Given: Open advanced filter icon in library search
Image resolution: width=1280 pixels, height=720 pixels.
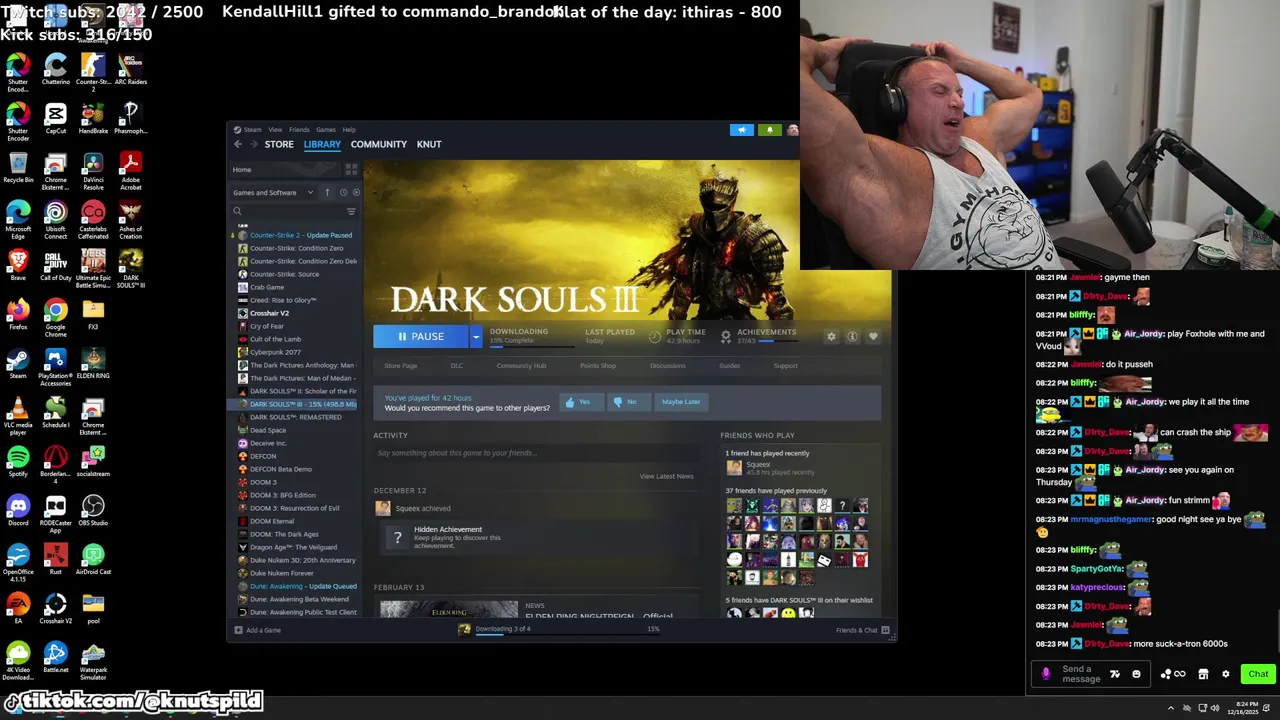Looking at the screenshot, I should click(351, 211).
